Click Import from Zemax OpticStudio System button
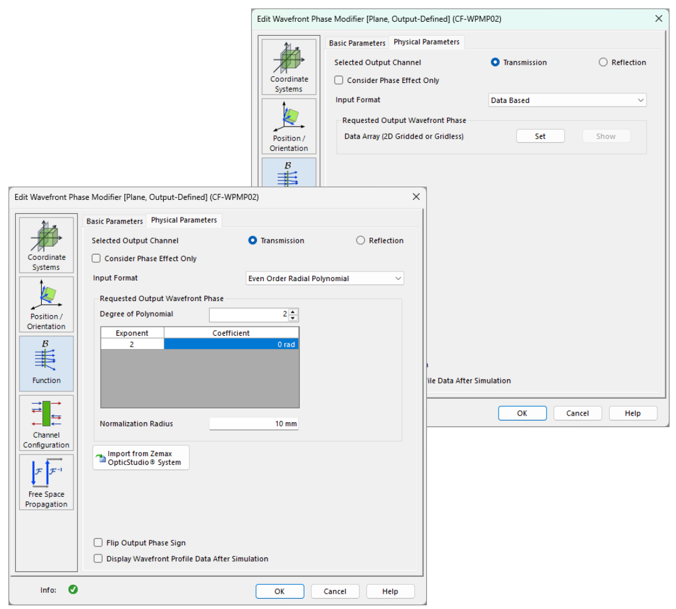The image size is (676, 609). tap(141, 458)
